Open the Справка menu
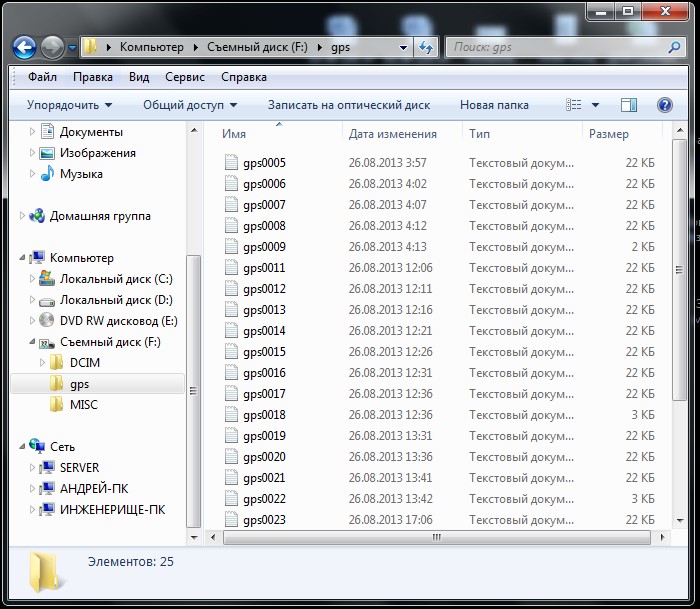 click(244, 77)
